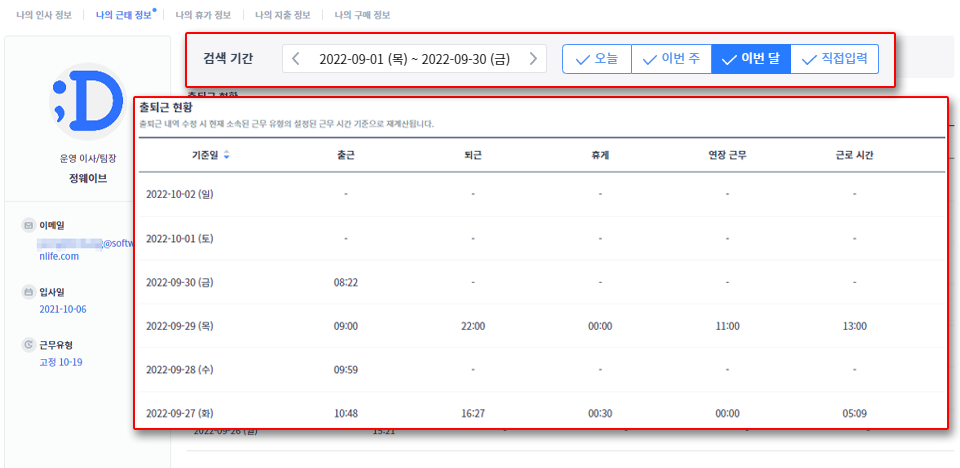Click clock-in time 09:00 on 09-29

pos(346,326)
